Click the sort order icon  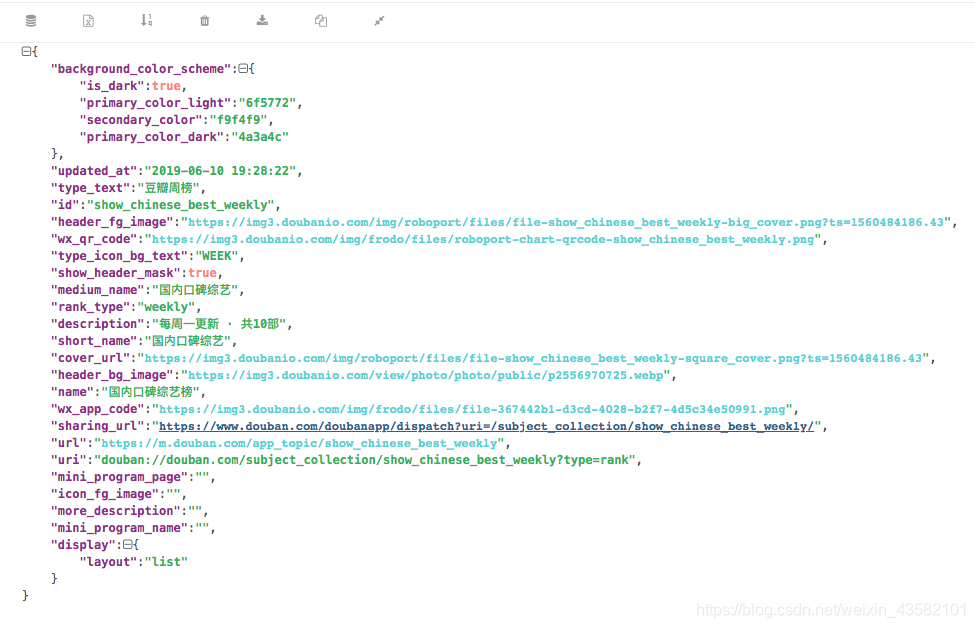(x=147, y=20)
